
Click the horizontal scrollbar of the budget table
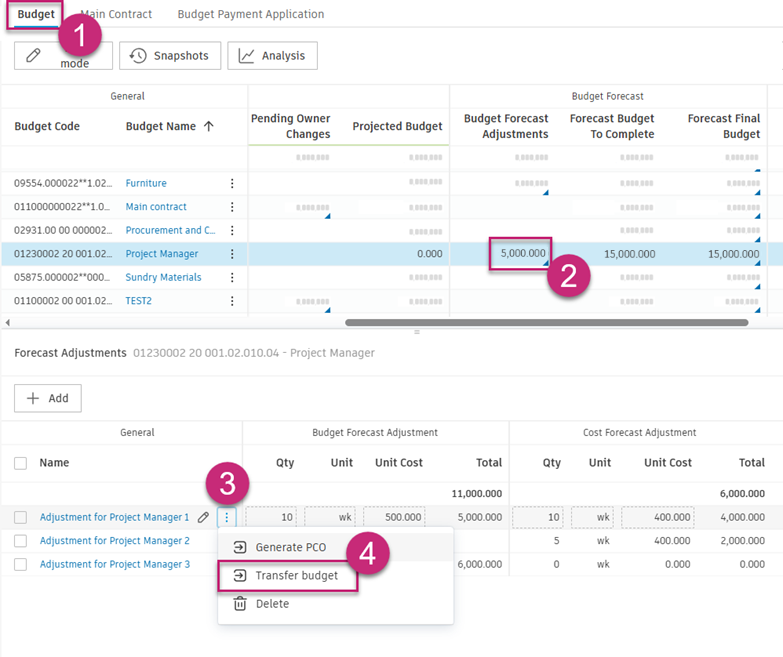coord(546,323)
